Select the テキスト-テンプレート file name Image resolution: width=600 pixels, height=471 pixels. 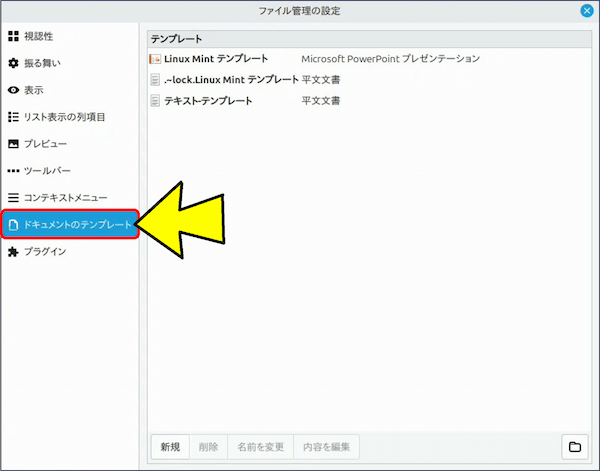coord(208,101)
